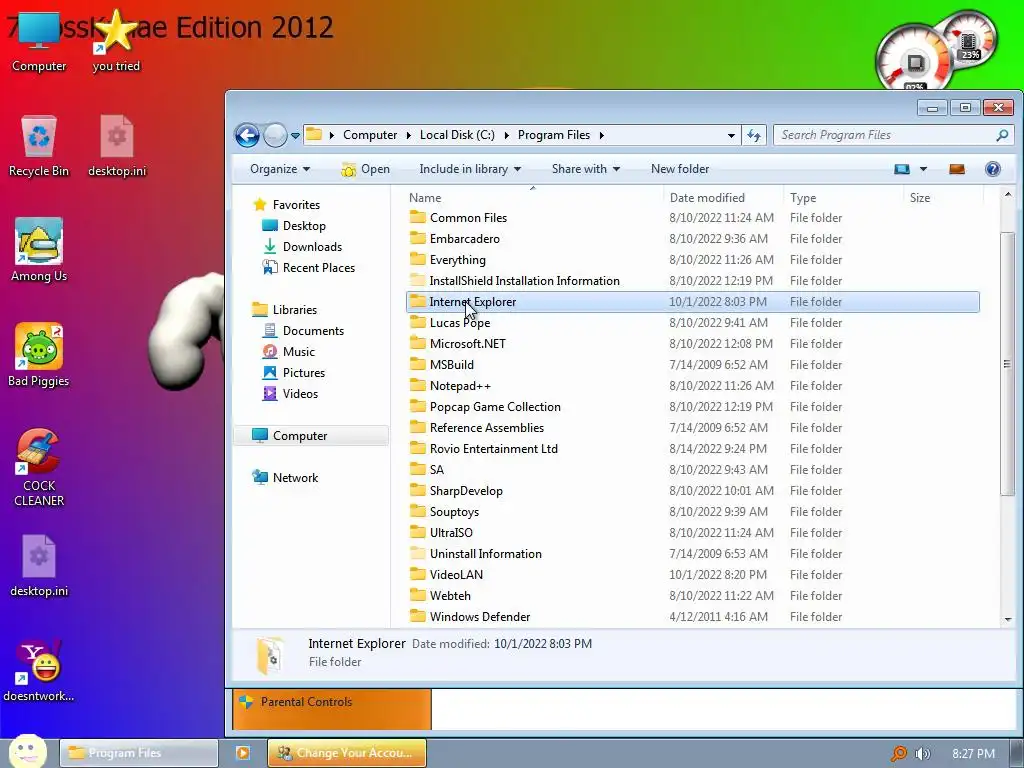Screen dimensions: 1024x768
Task: Click the Forward navigation arrow in Explorer
Action: [x=275, y=135]
